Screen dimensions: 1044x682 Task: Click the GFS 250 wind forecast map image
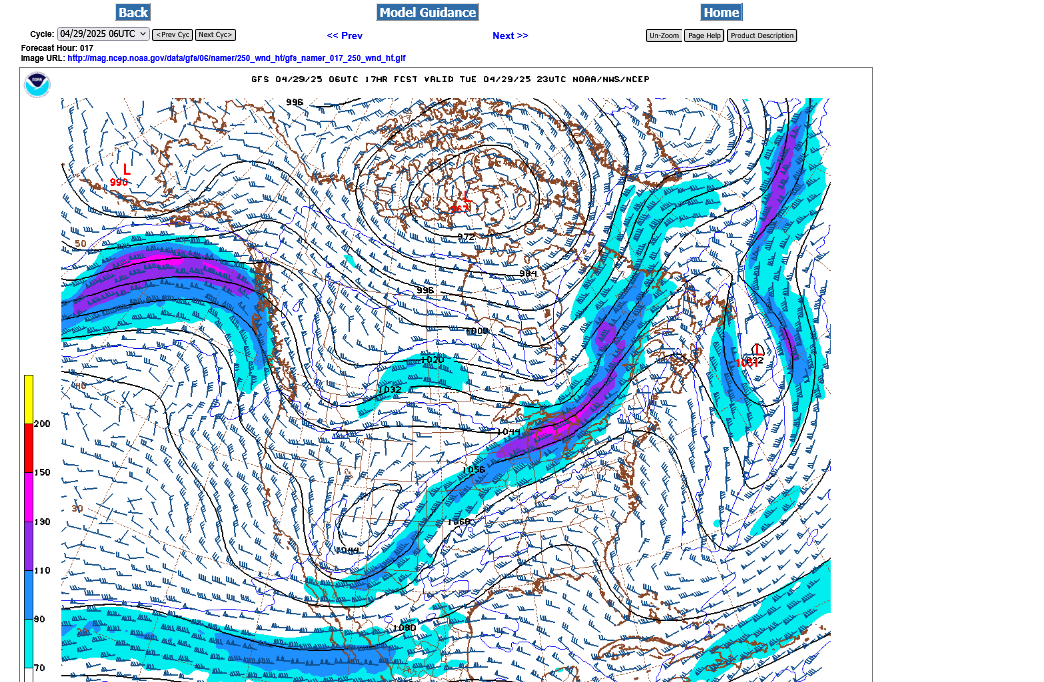(445, 374)
